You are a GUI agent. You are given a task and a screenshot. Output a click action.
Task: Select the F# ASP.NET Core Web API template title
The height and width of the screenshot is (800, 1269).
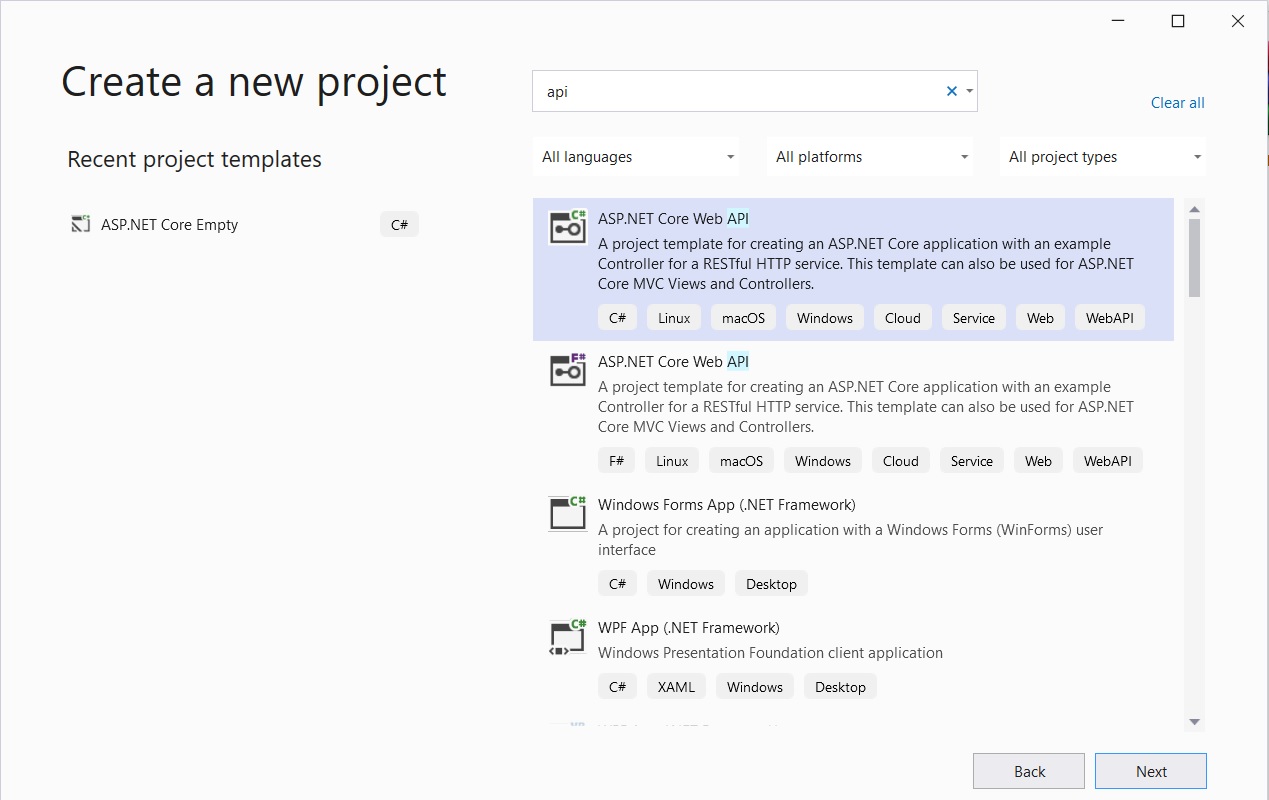673,361
